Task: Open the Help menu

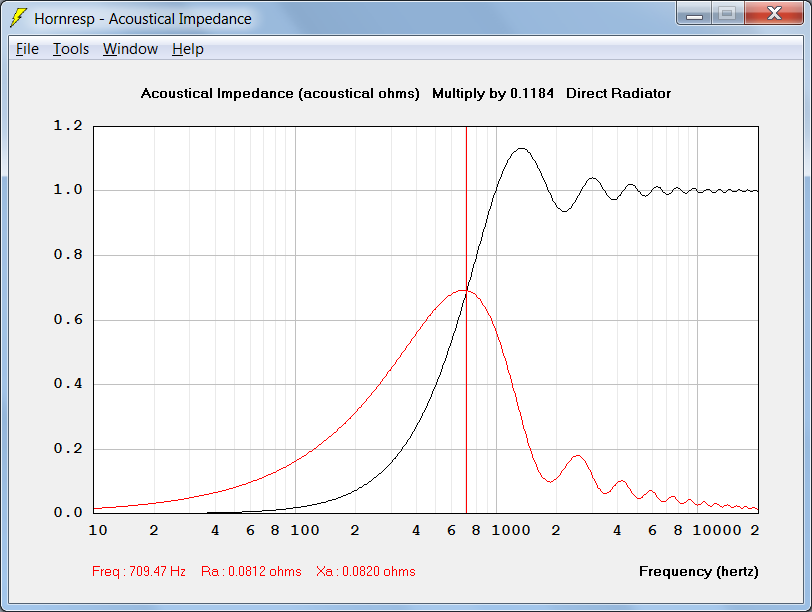Action: point(187,49)
